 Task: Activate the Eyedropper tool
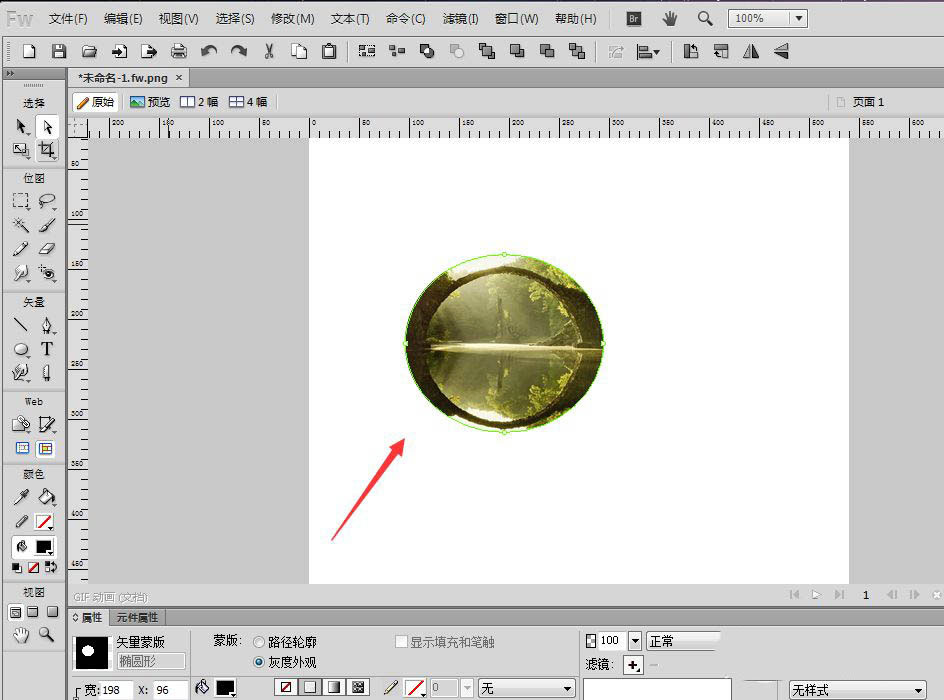click(x=21, y=497)
